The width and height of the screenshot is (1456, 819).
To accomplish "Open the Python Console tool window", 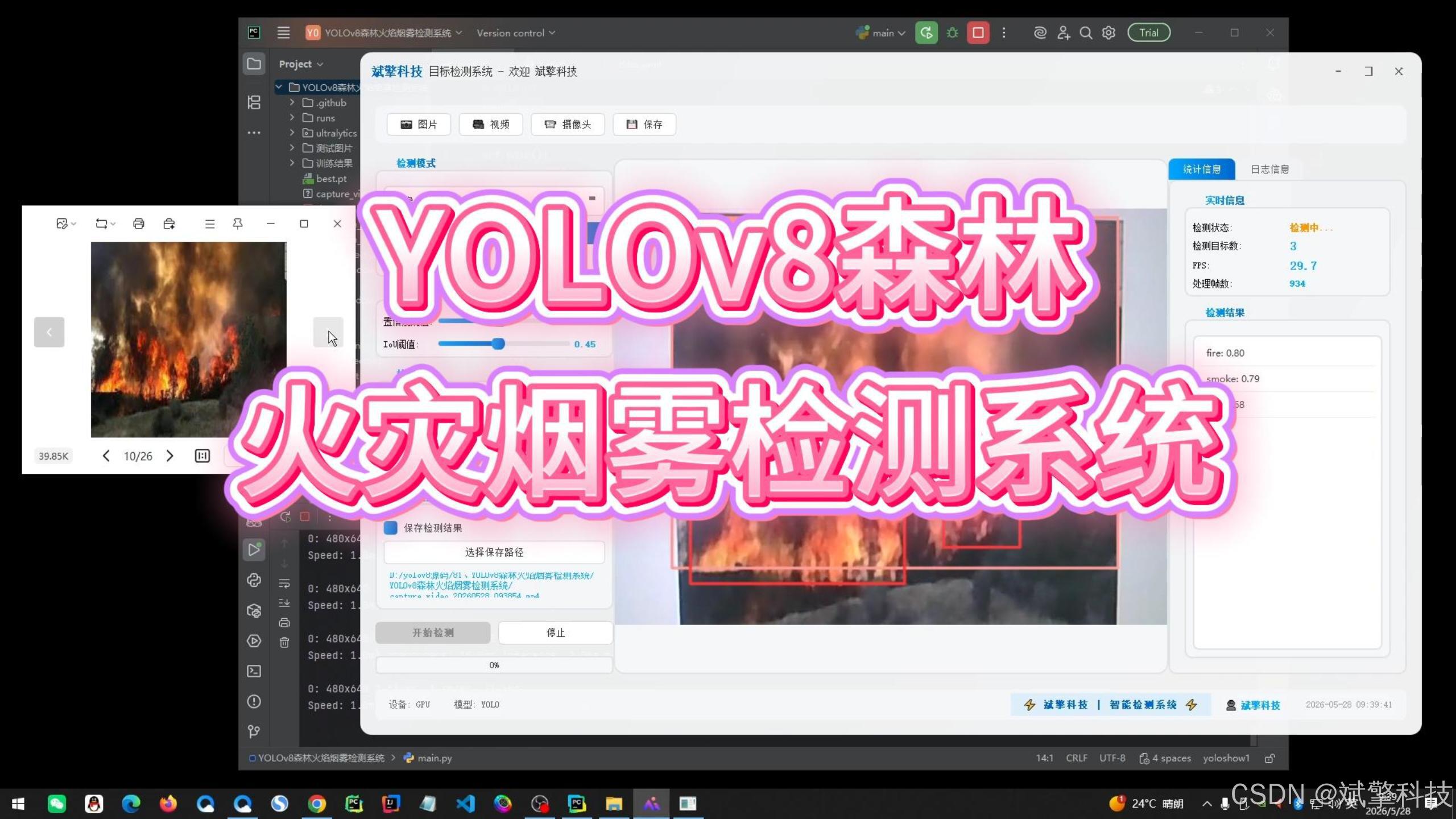I will click(254, 580).
